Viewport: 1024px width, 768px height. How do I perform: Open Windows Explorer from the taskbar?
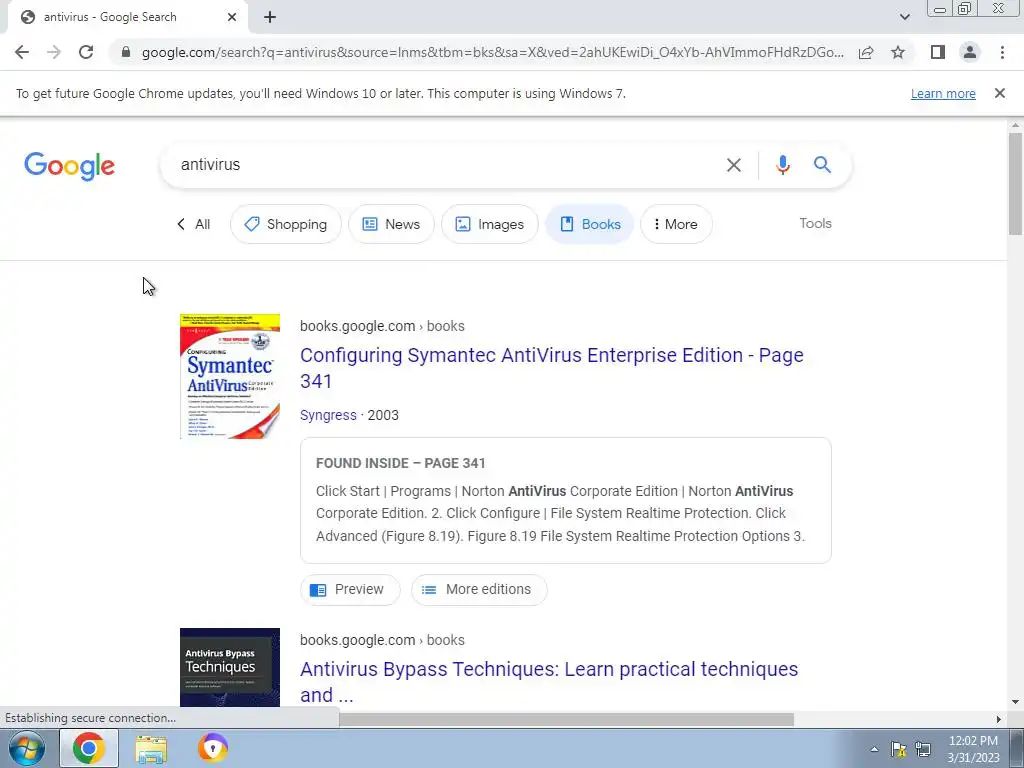click(151, 748)
